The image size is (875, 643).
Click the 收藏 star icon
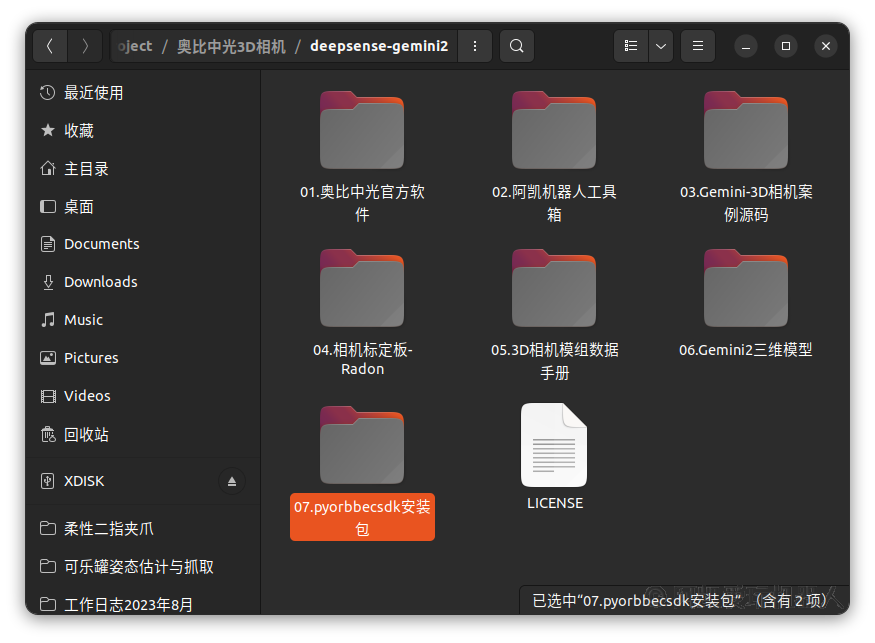[x=48, y=131]
